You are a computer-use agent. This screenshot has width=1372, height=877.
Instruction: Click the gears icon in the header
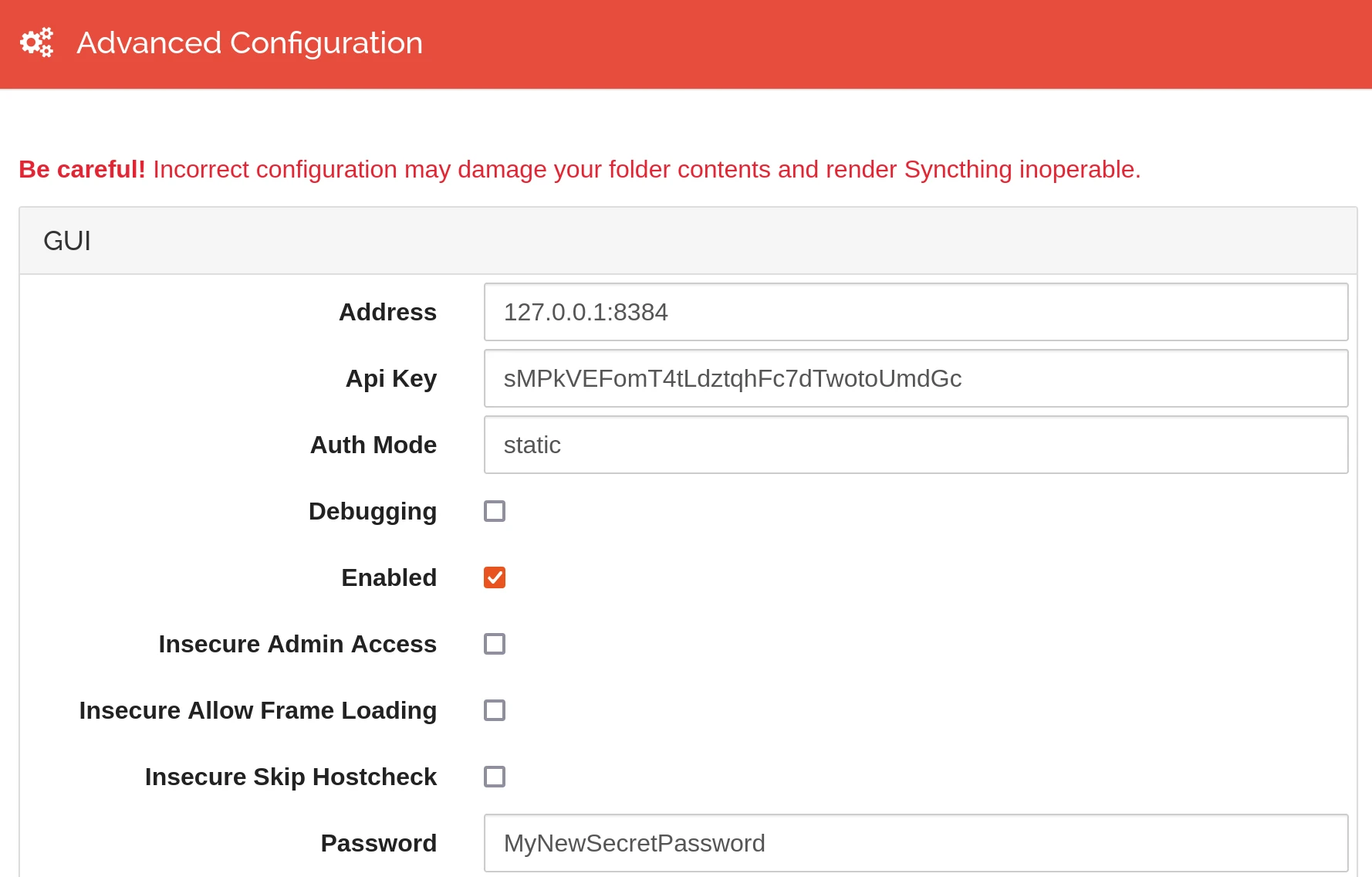point(36,42)
